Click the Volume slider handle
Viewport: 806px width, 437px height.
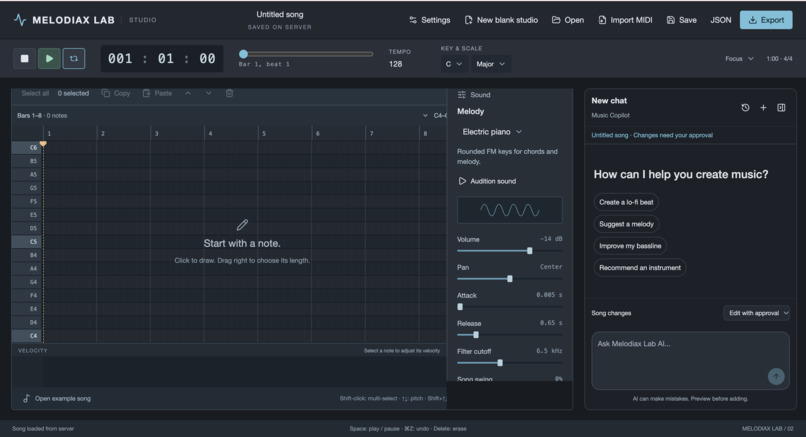pyautogui.click(x=529, y=251)
